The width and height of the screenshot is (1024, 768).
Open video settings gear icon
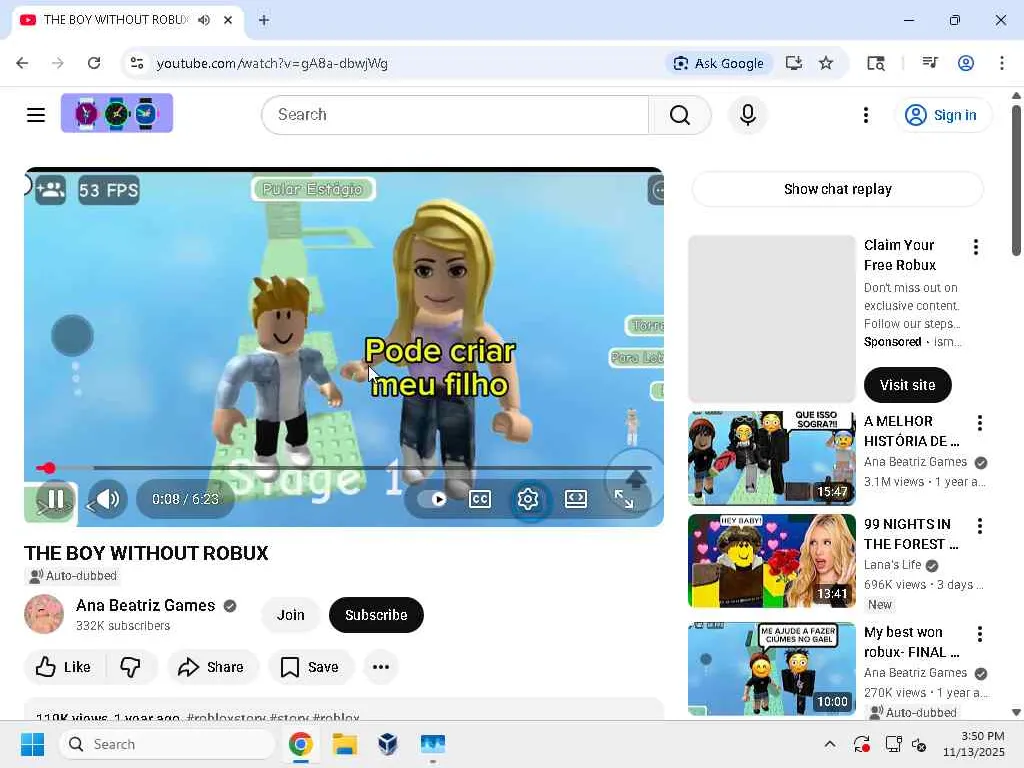[528, 500]
